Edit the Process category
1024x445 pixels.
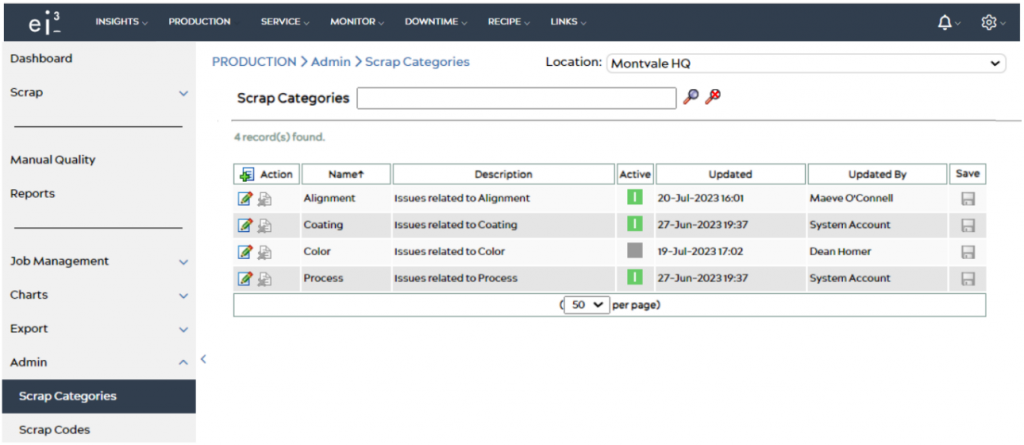point(245,279)
